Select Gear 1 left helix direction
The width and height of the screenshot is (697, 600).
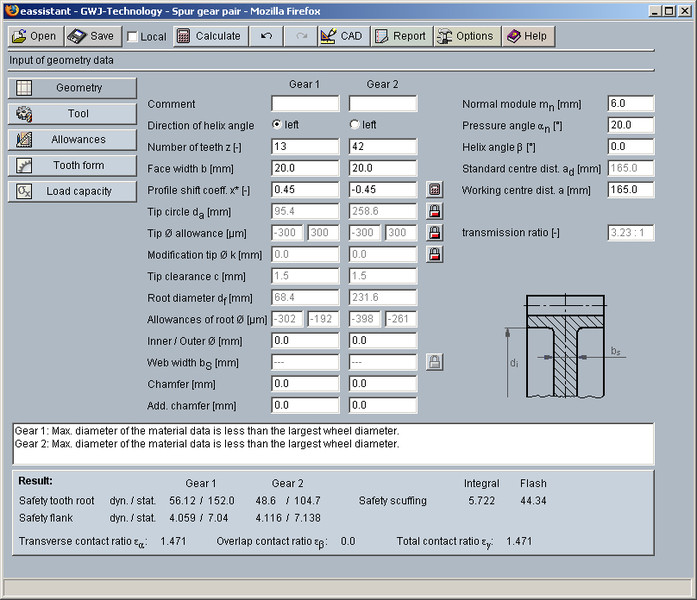click(x=277, y=125)
